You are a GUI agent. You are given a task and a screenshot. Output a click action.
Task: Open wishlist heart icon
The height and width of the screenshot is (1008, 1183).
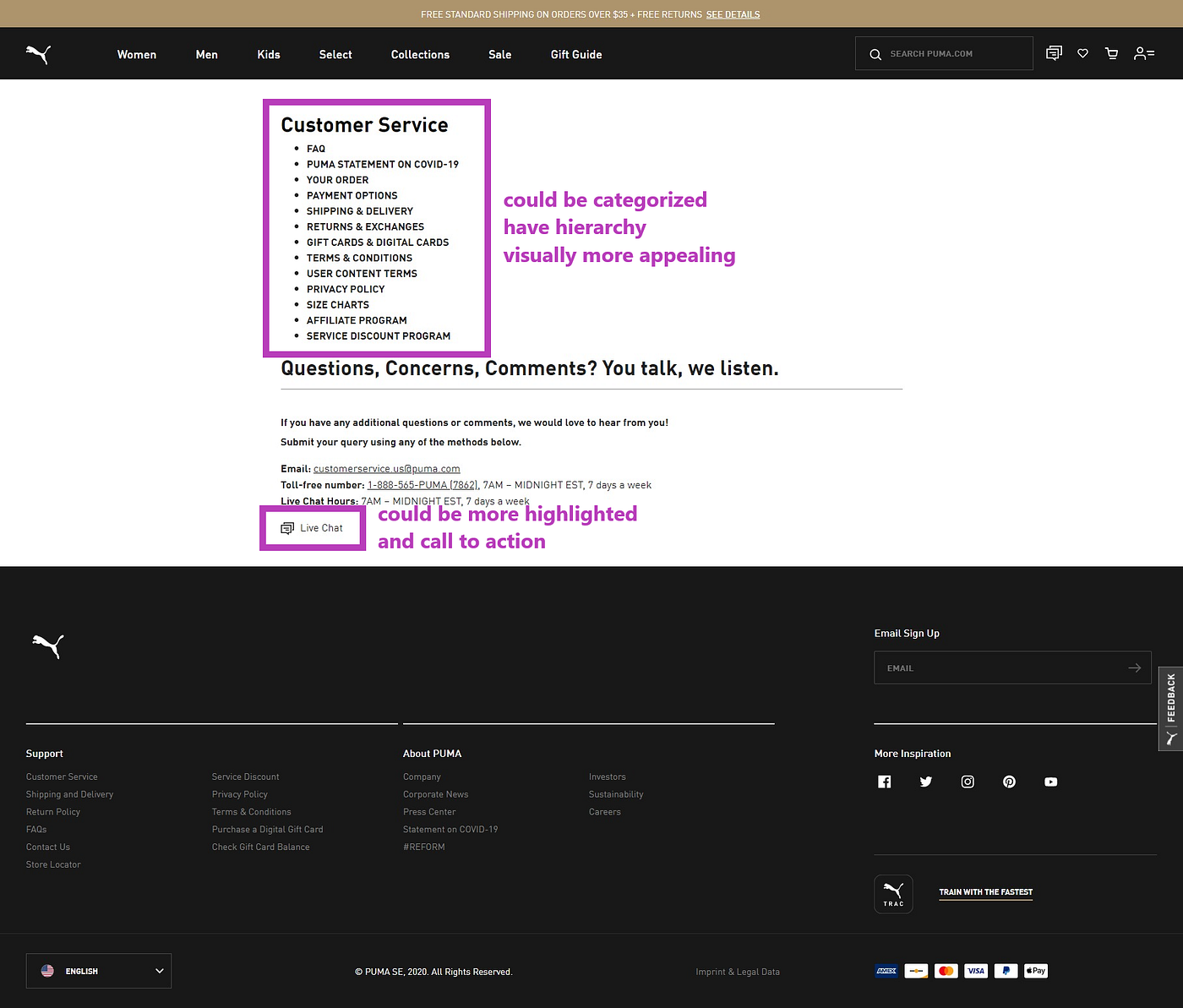pos(1082,53)
